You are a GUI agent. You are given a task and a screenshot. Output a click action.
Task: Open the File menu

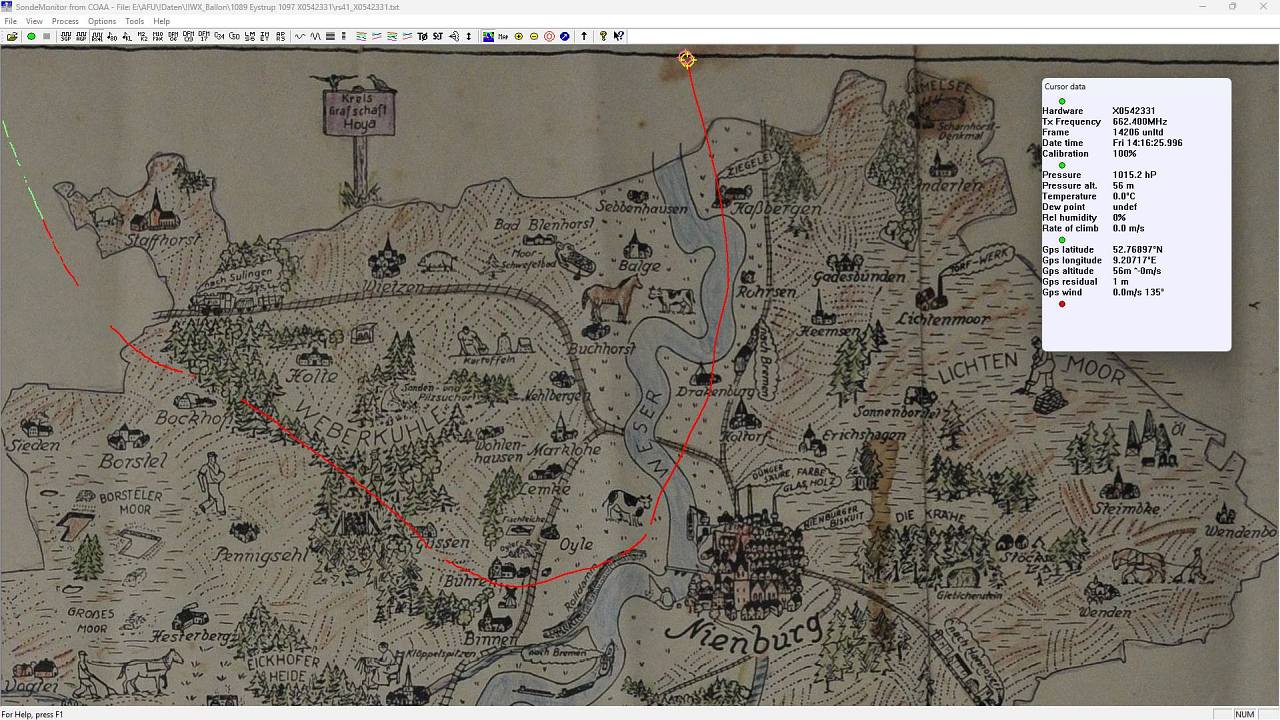(x=10, y=21)
